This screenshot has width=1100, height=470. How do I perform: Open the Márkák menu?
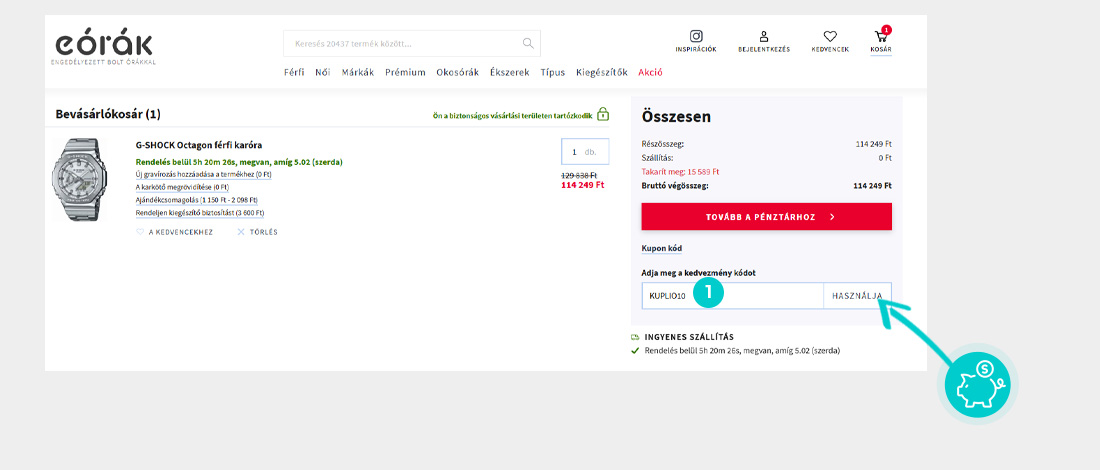pos(358,72)
